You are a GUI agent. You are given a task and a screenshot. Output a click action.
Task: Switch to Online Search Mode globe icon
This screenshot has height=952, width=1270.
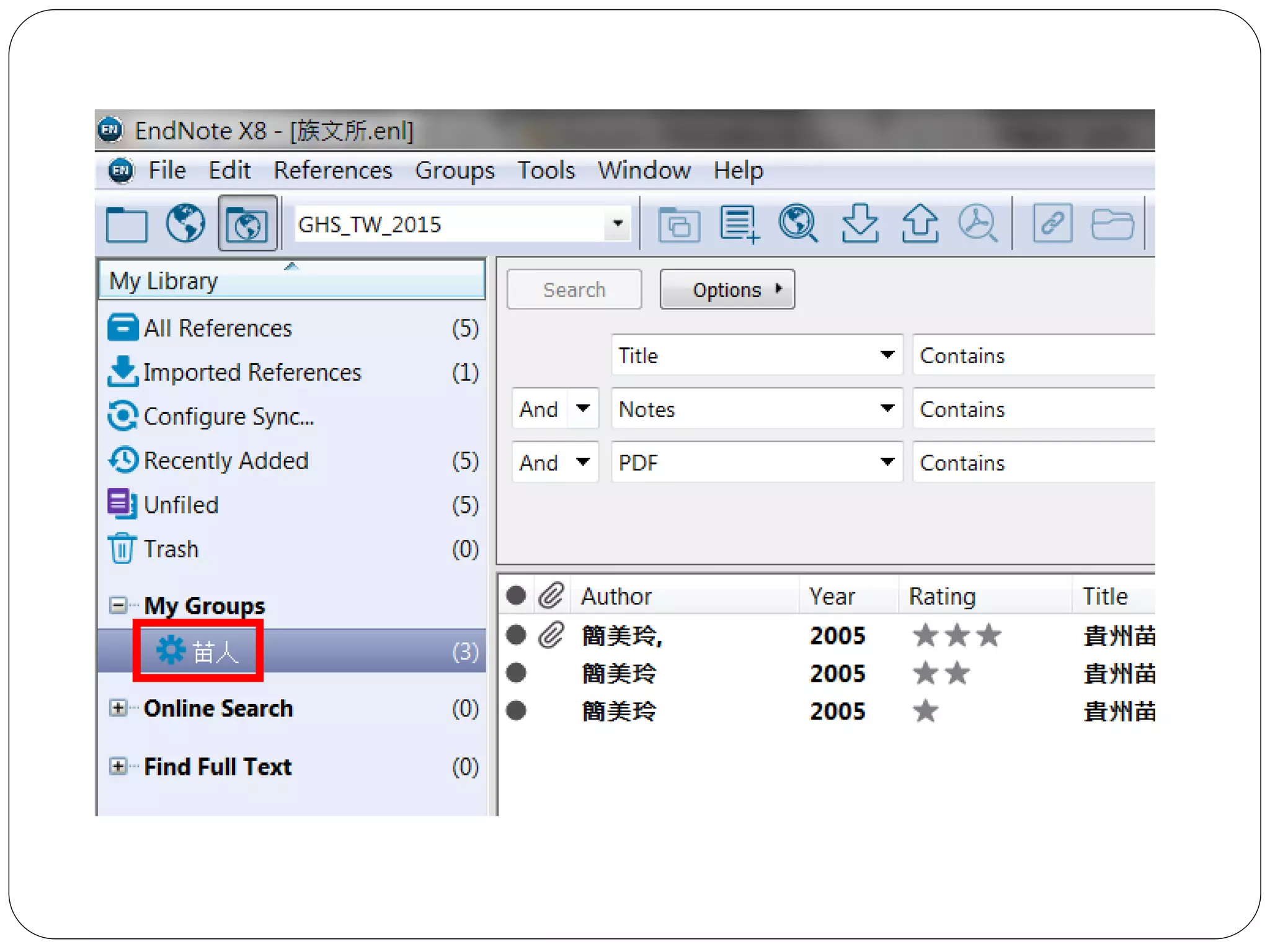[185, 224]
